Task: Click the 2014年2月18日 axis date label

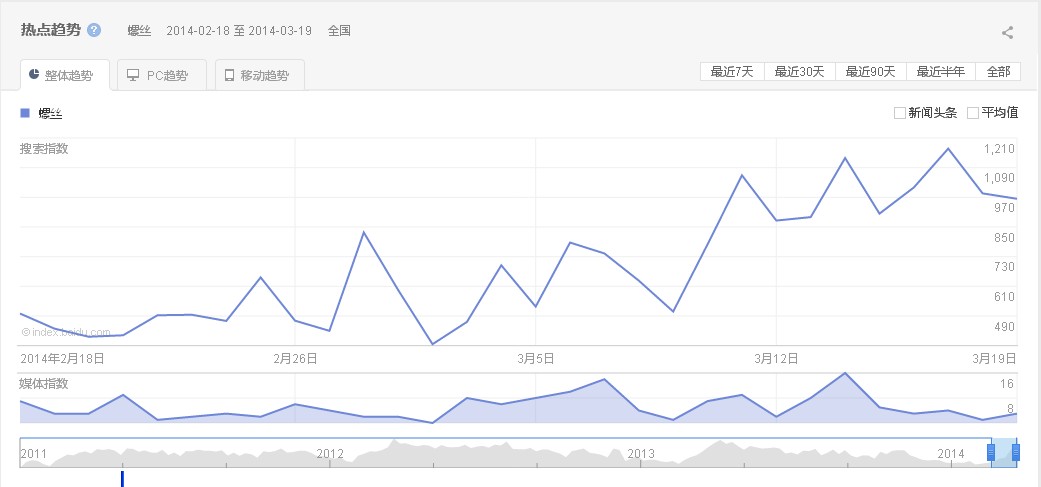Action: pos(62,359)
